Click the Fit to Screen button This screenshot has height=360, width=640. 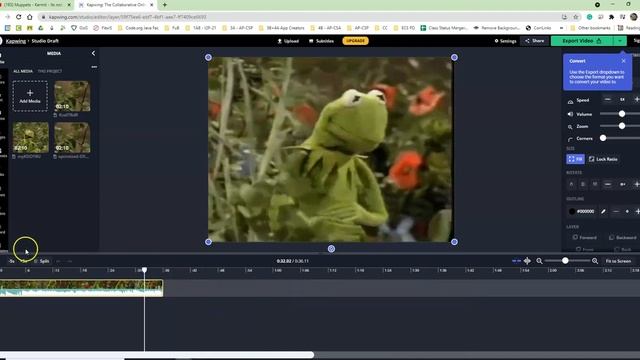click(x=618, y=261)
